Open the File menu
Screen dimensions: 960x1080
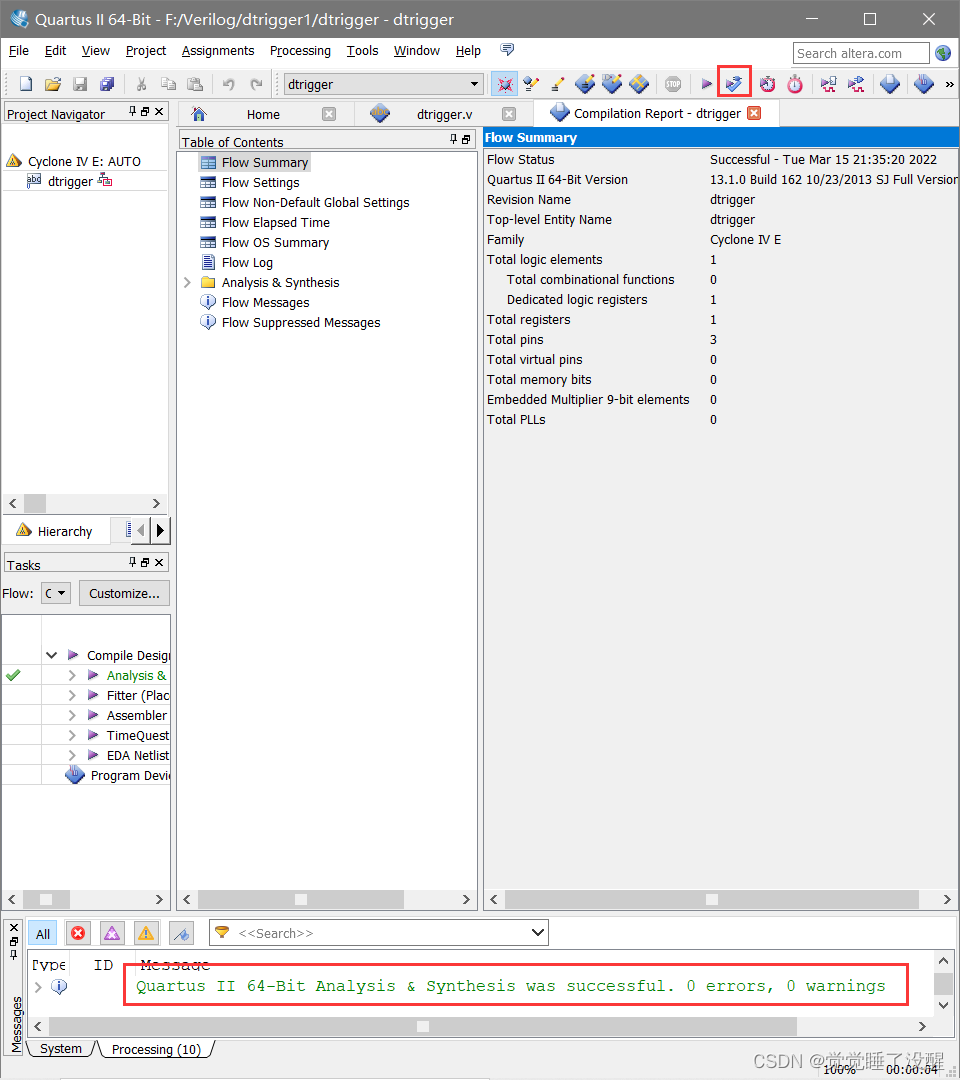(x=19, y=50)
